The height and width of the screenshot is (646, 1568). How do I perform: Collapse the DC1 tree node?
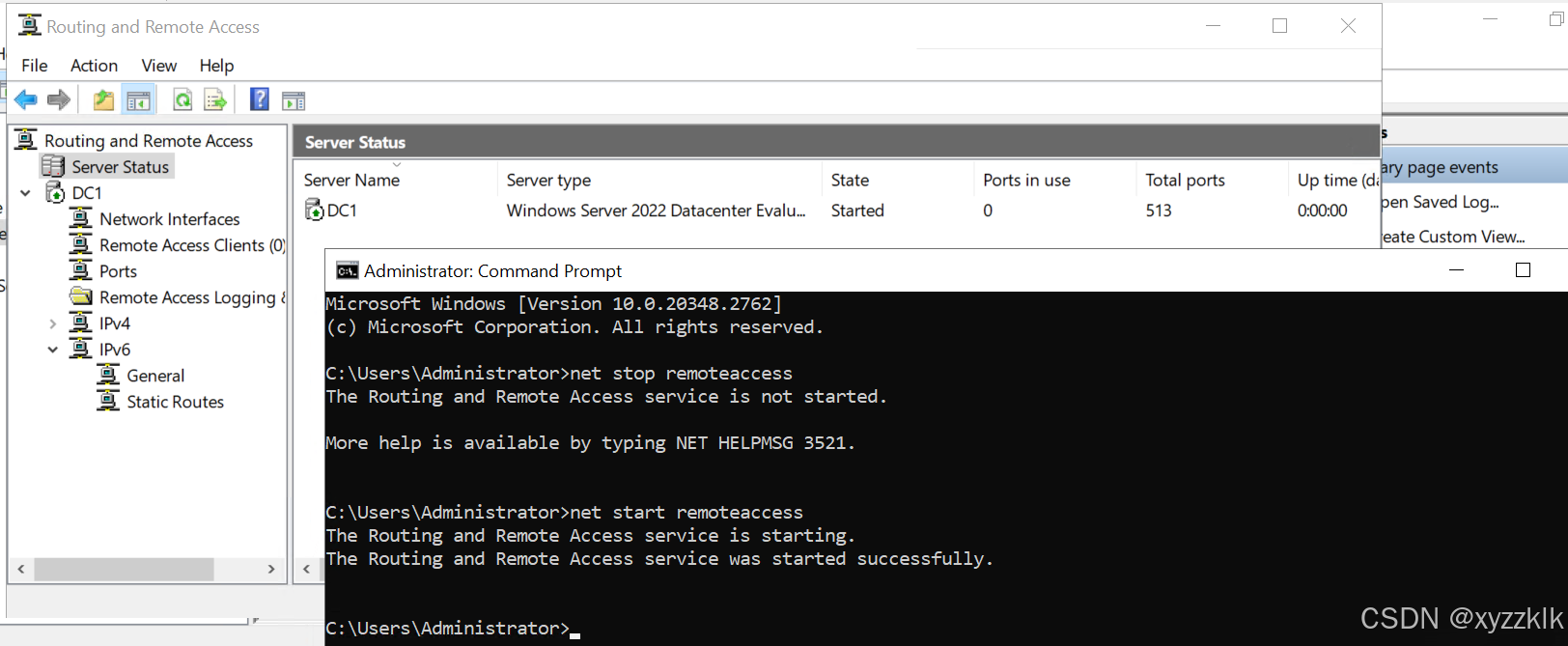click(26, 193)
